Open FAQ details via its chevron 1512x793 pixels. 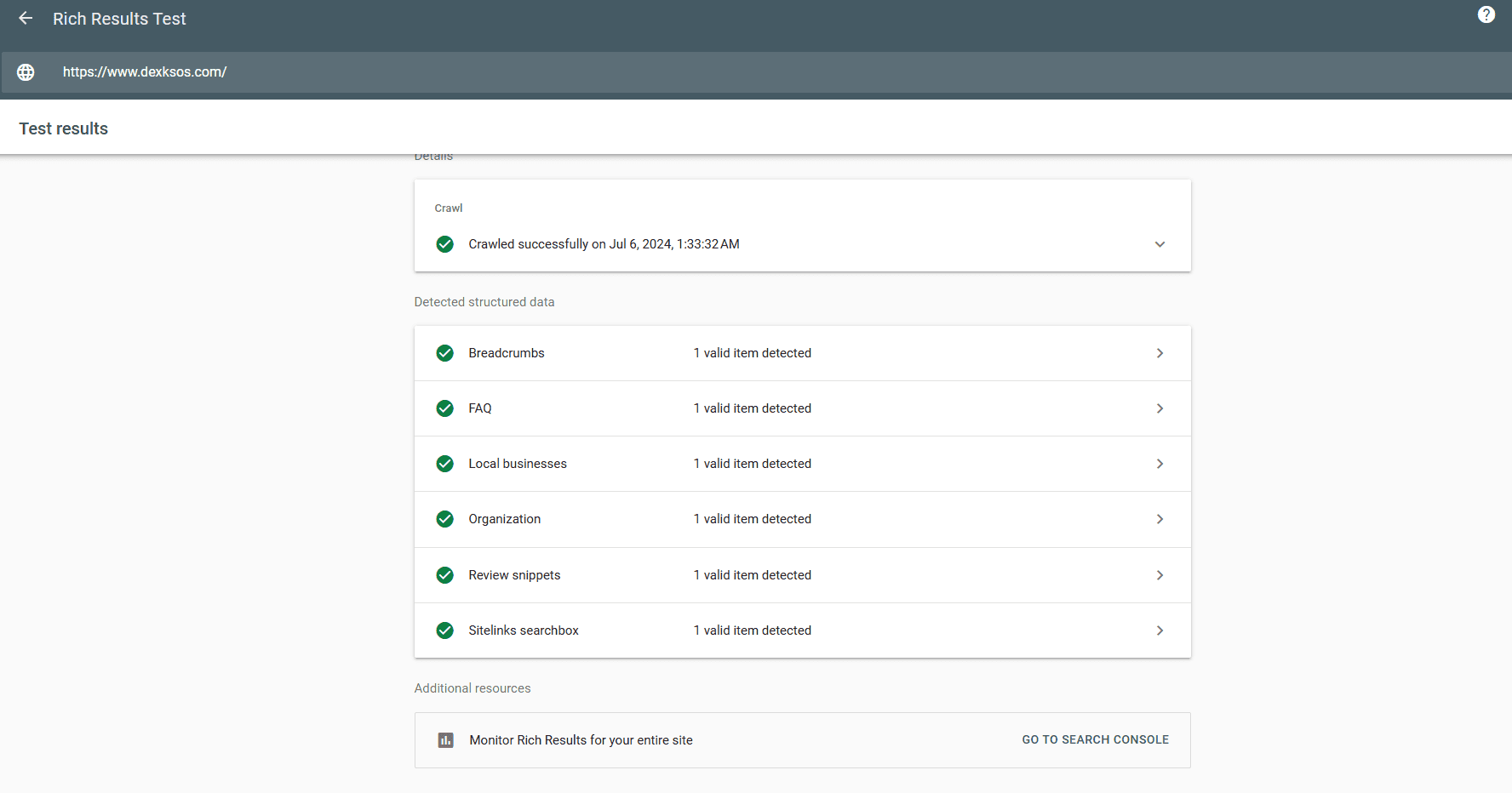point(1160,408)
